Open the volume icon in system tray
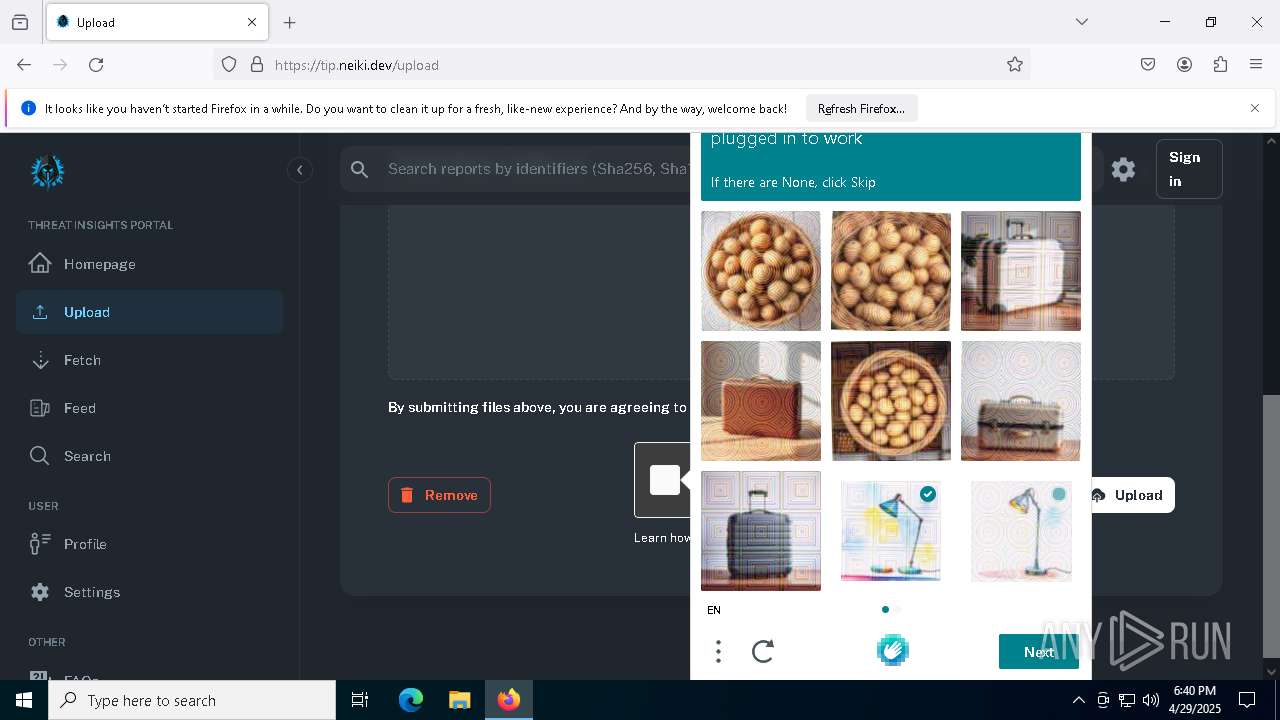The height and width of the screenshot is (720, 1280). [x=1151, y=700]
